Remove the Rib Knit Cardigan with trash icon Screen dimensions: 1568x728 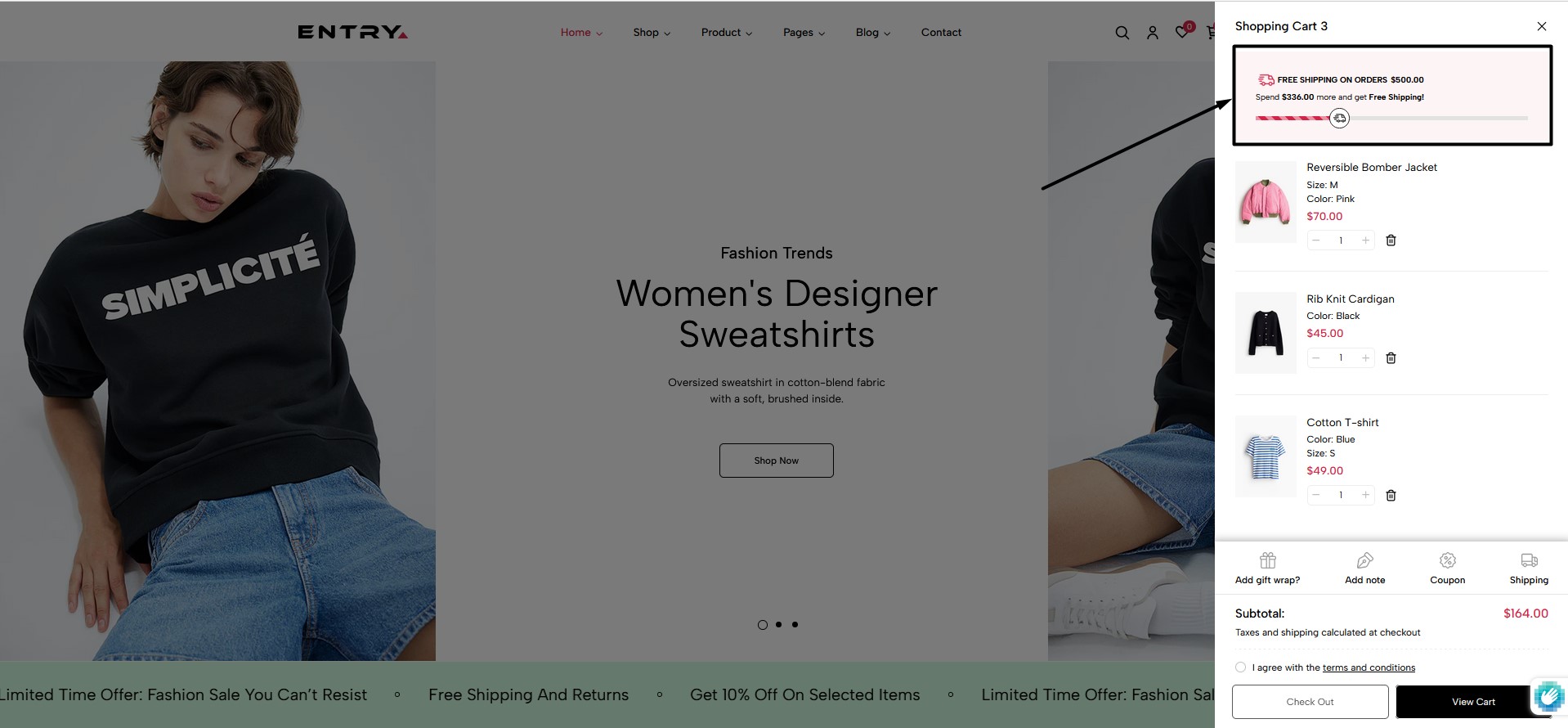click(x=1391, y=358)
